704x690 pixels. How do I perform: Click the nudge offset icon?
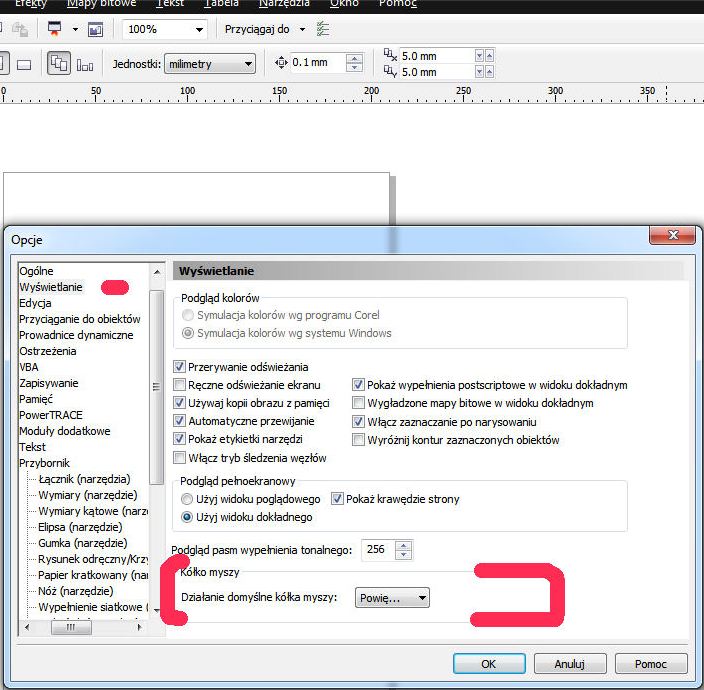click(x=281, y=63)
